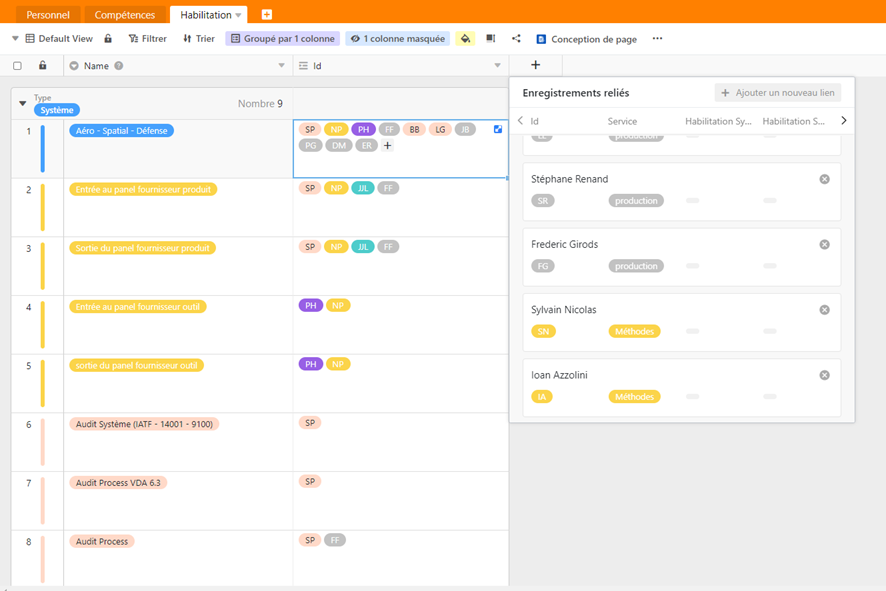The image size is (886, 591).
Task: Open the Conception de page panel
Action: click(x=586, y=38)
